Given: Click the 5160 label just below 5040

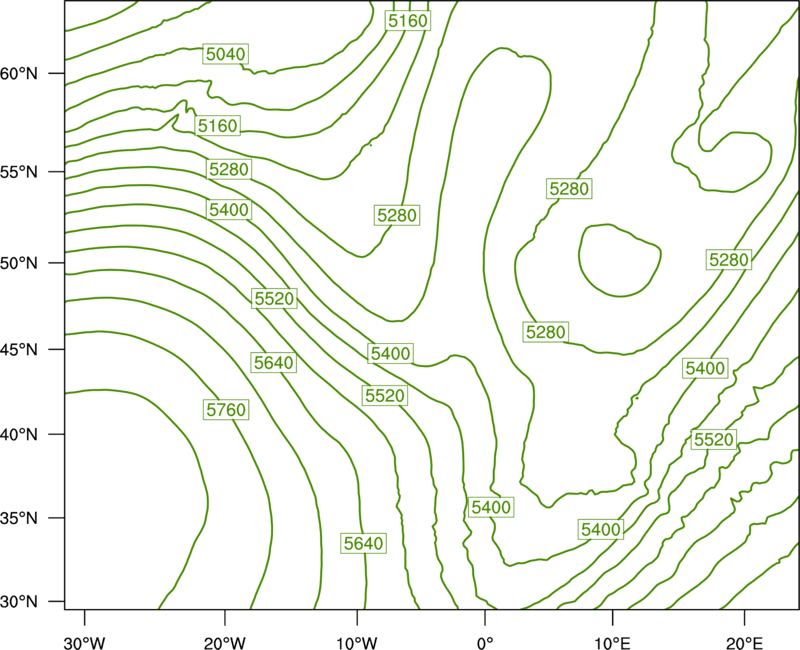Looking at the screenshot, I should (218, 126).
